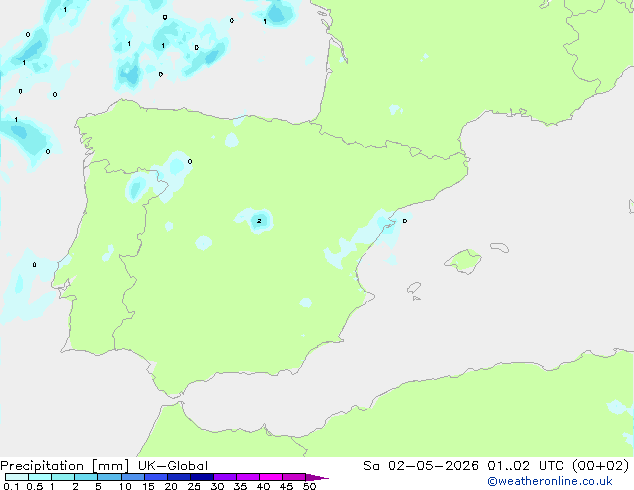Click the '35' legend scale label

click(240, 486)
